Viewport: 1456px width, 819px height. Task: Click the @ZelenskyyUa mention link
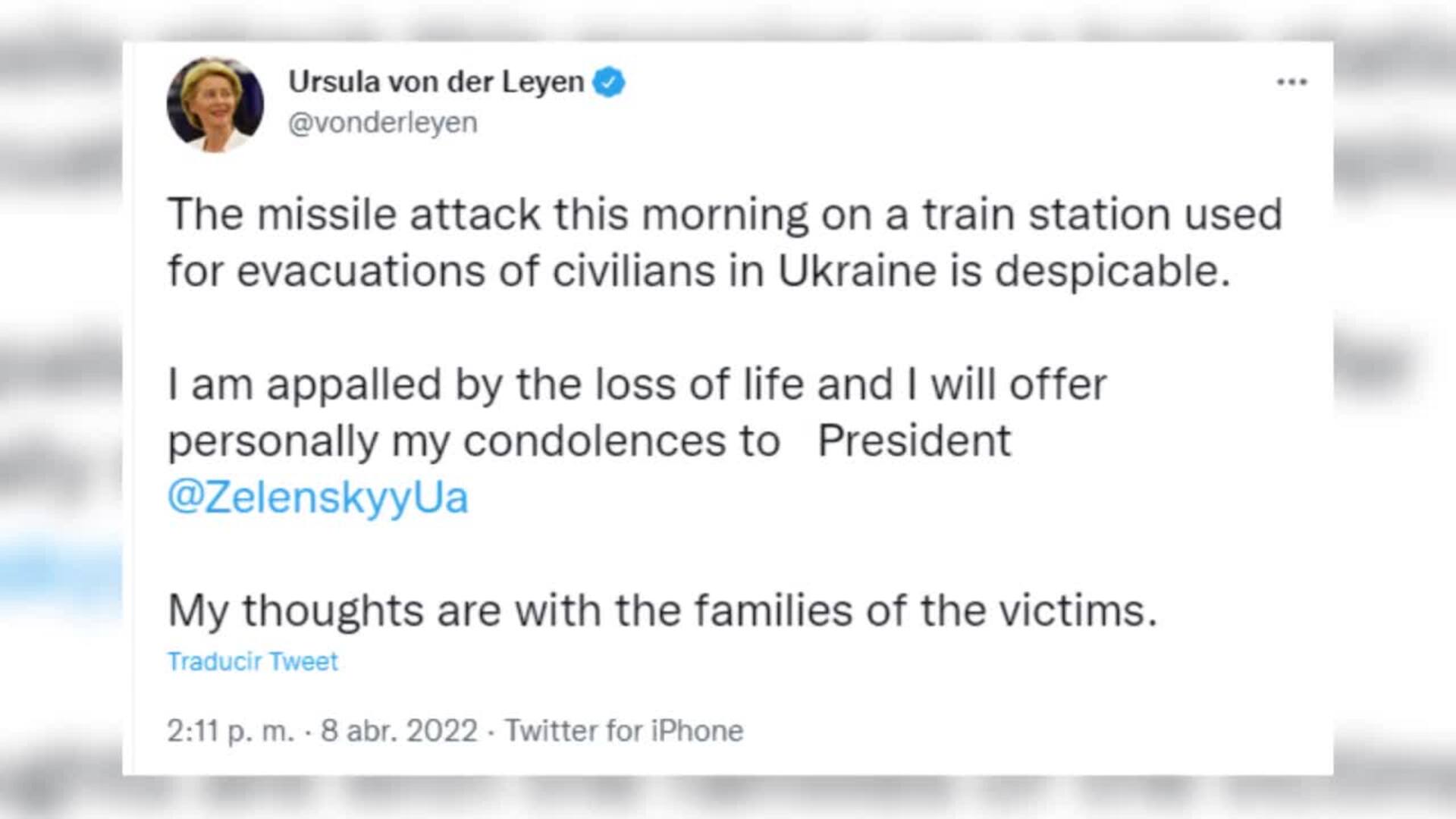[318, 497]
